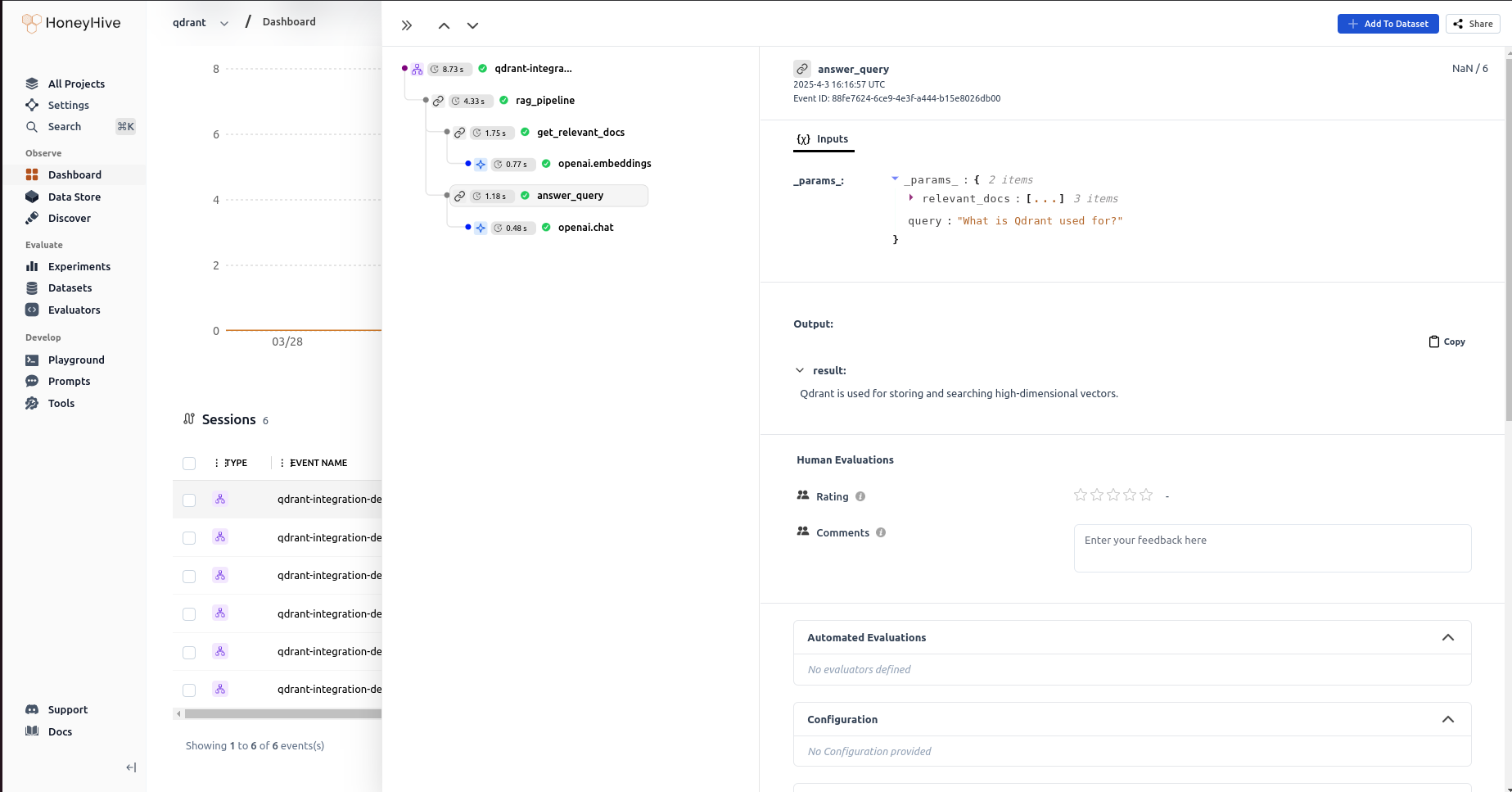Click link icon in answer_query header
Image resolution: width=1512 pixels, height=792 pixels.
click(802, 69)
